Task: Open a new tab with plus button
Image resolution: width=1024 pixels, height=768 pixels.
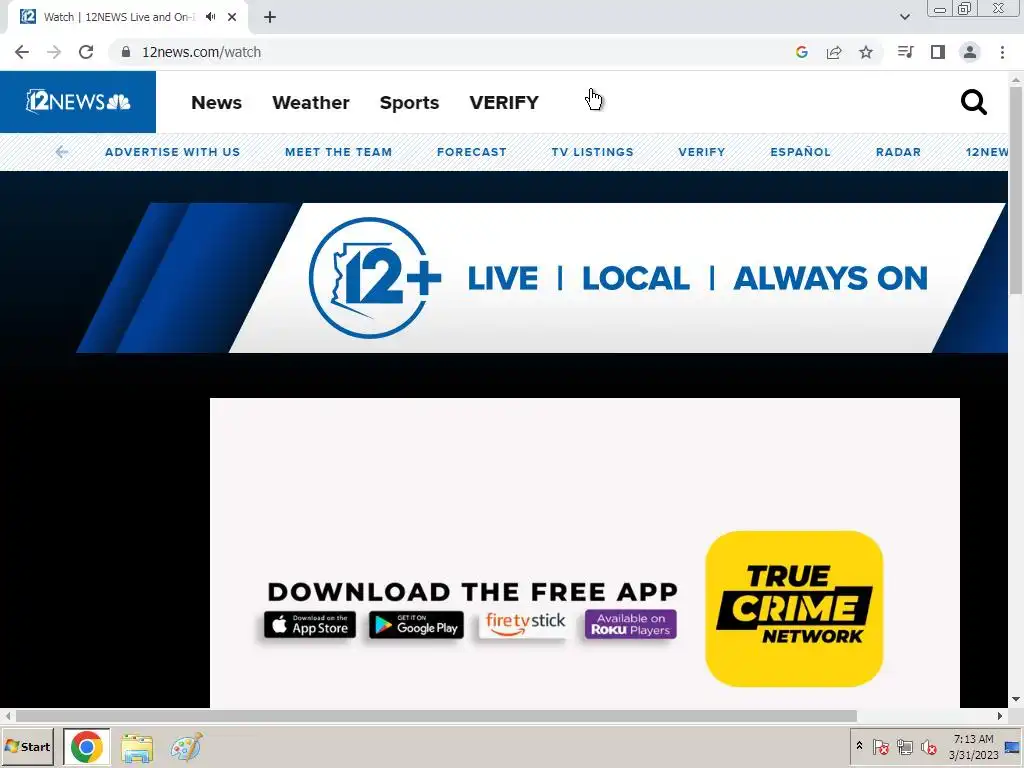Action: tap(270, 17)
